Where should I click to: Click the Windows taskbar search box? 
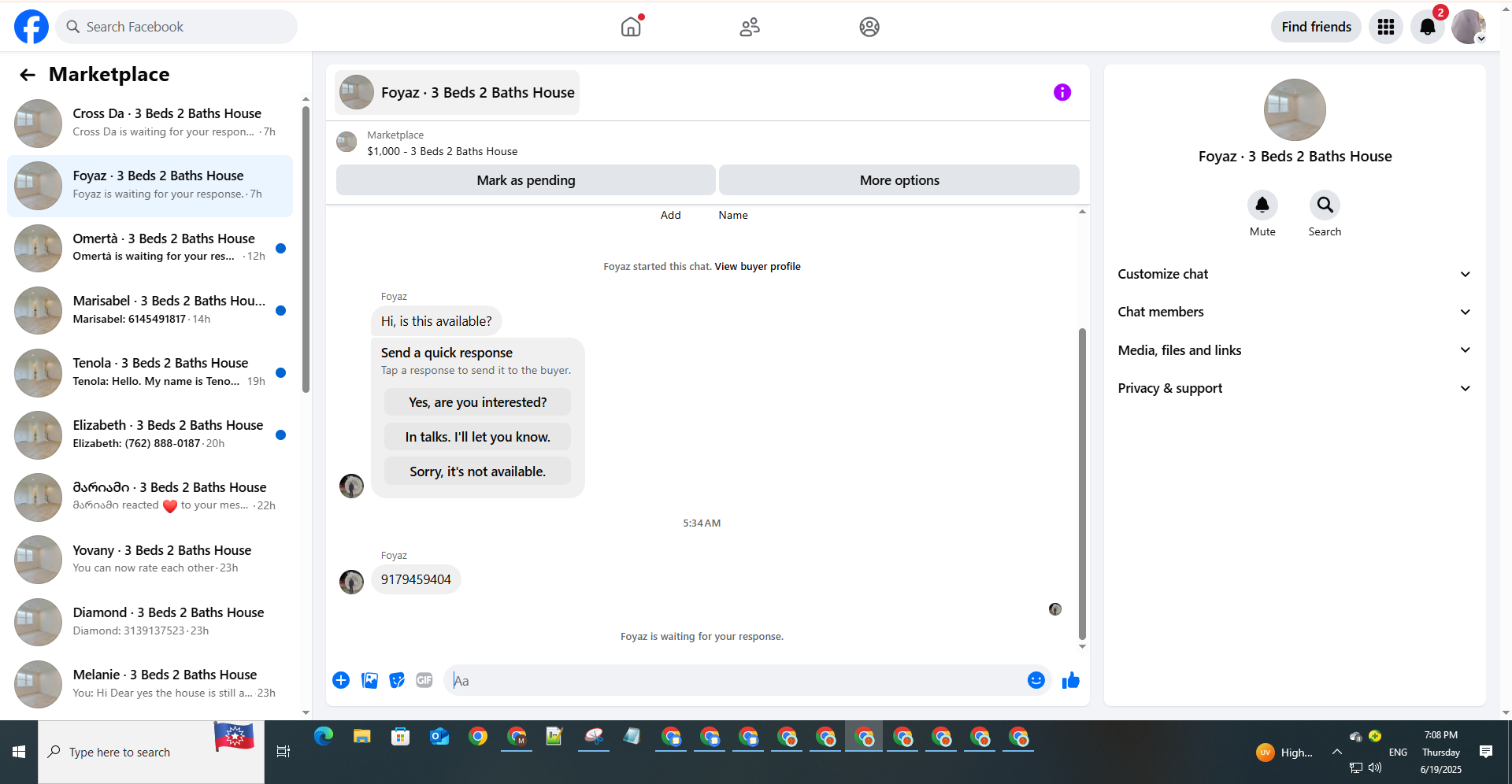click(x=151, y=752)
